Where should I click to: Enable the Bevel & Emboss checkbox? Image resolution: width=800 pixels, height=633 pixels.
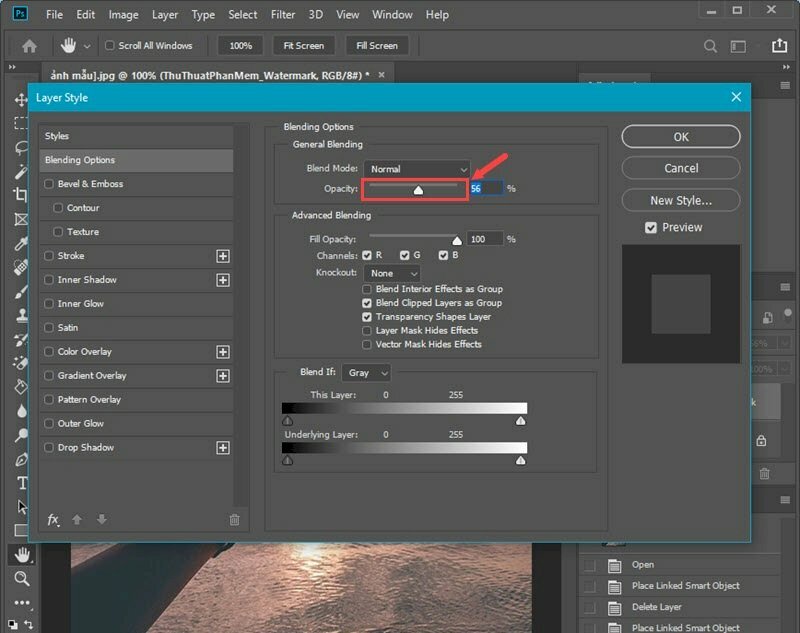49,184
